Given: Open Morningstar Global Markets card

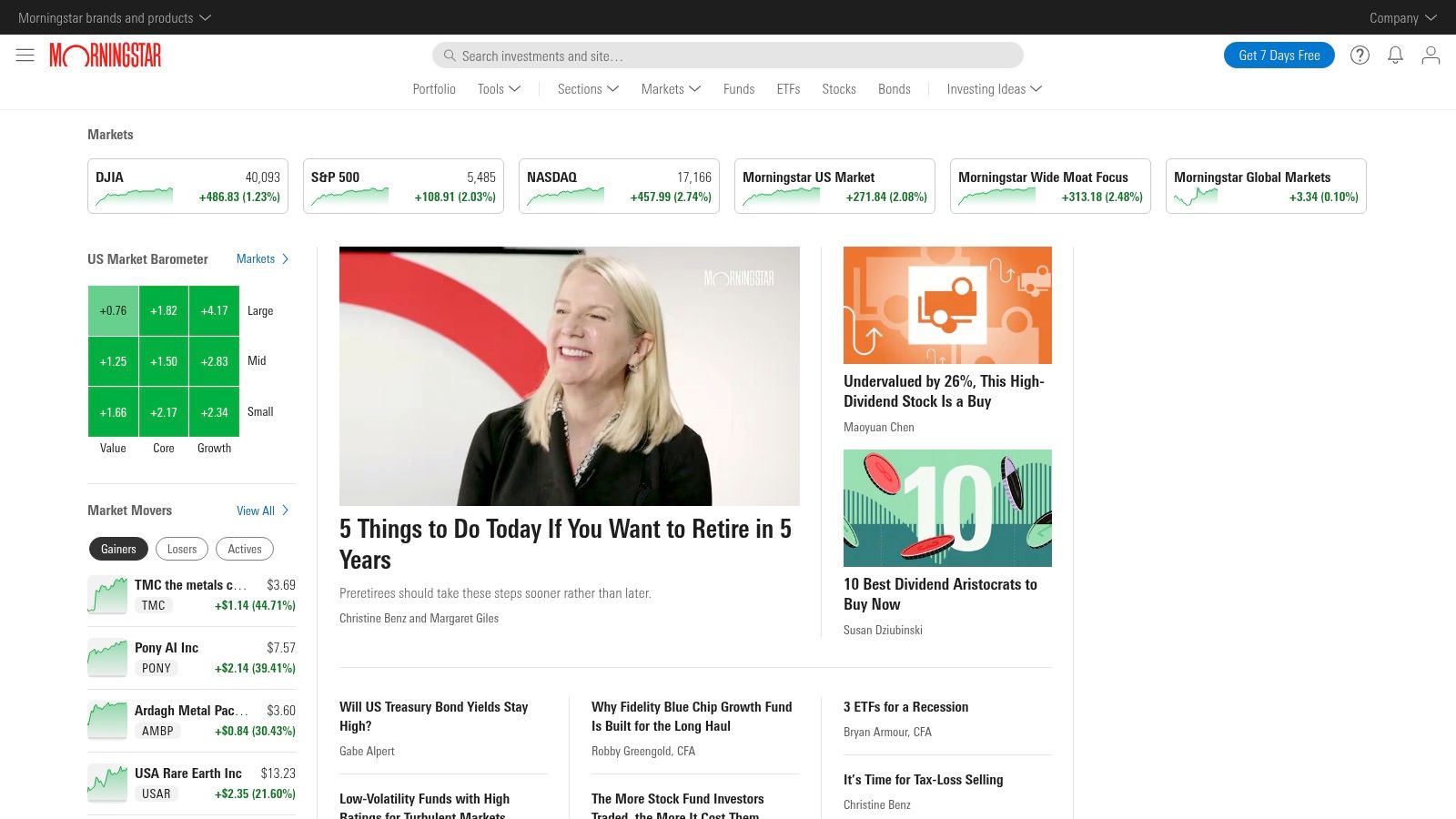Looking at the screenshot, I should point(1266,187).
